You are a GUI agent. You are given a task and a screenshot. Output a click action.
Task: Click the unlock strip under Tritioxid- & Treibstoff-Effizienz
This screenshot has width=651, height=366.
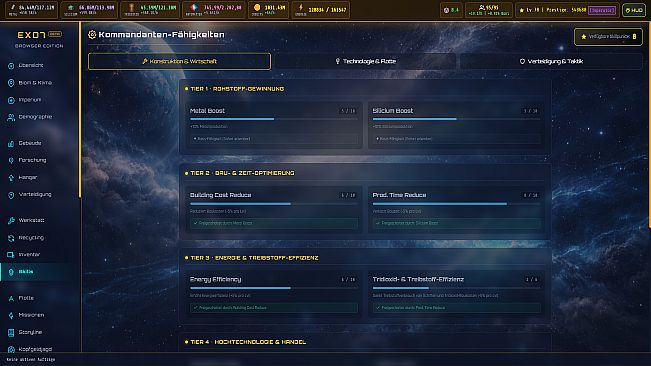click(x=457, y=308)
